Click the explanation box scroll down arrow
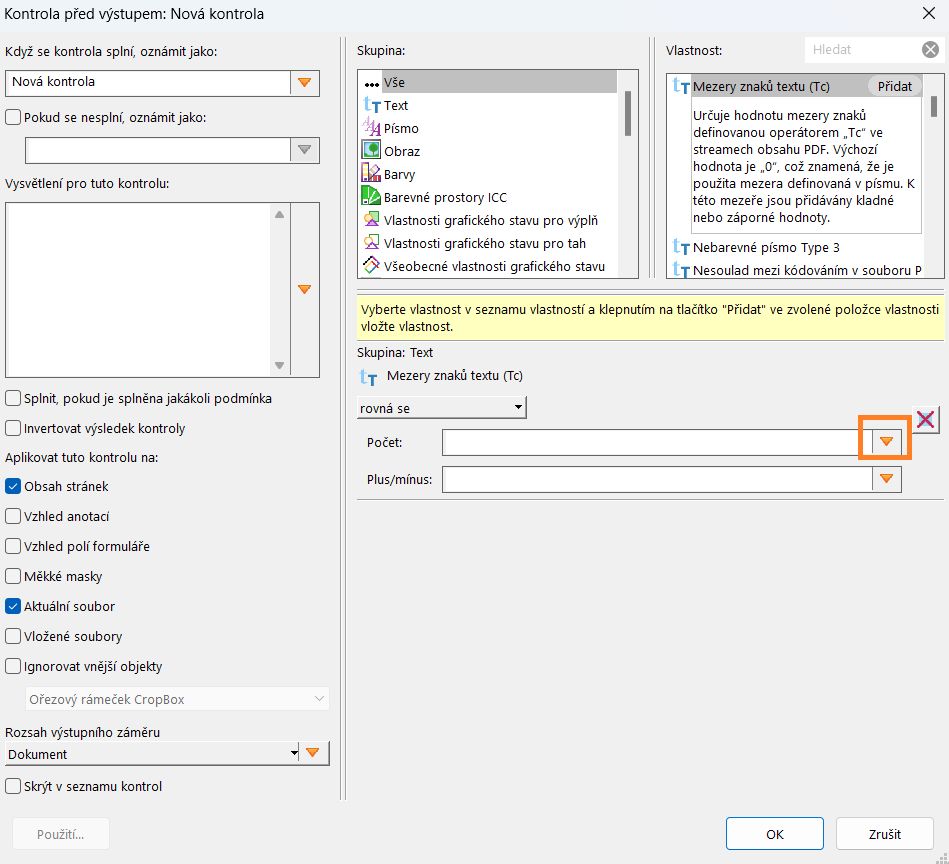This screenshot has height=864, width=949. [279, 365]
